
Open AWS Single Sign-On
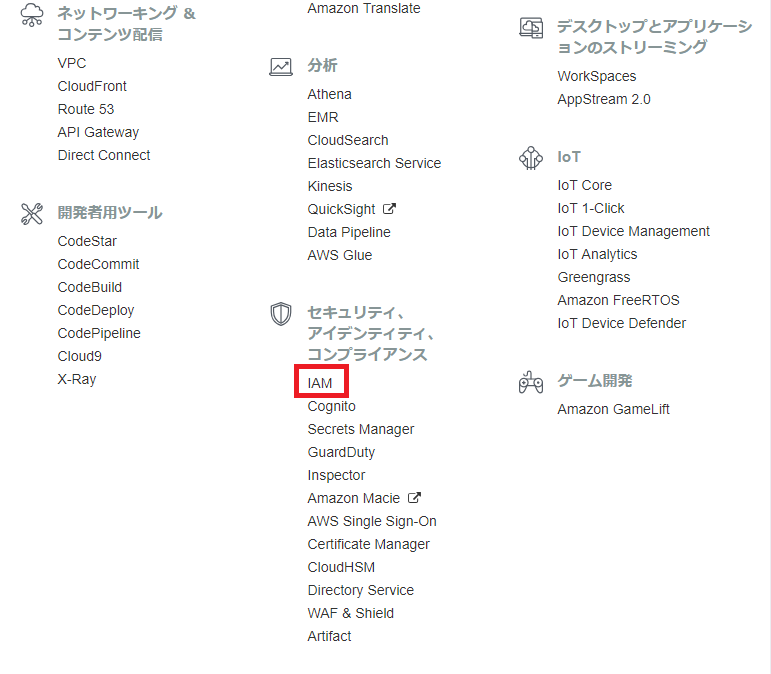click(372, 522)
